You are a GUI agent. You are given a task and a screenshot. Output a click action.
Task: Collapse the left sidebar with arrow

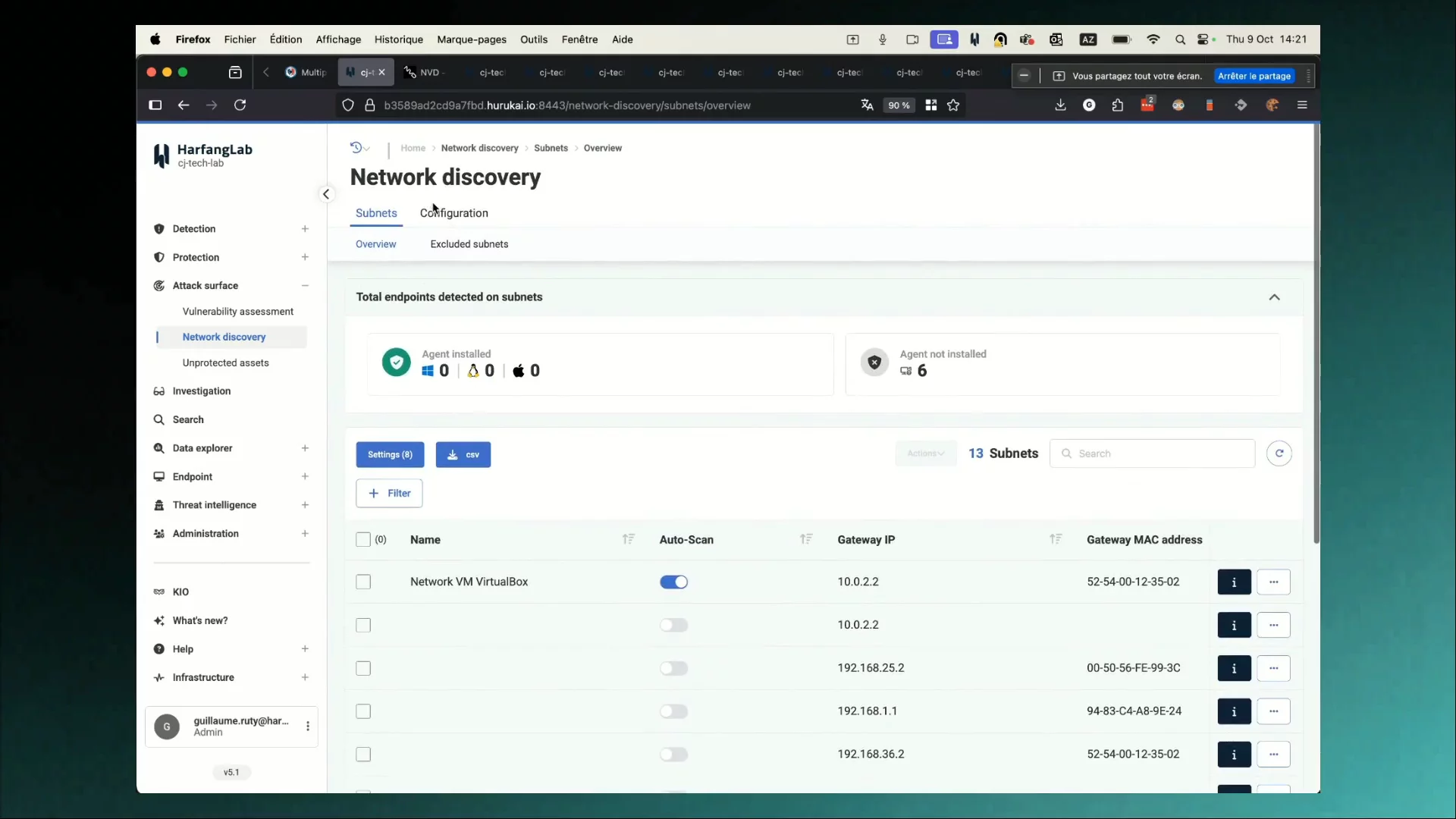(326, 194)
